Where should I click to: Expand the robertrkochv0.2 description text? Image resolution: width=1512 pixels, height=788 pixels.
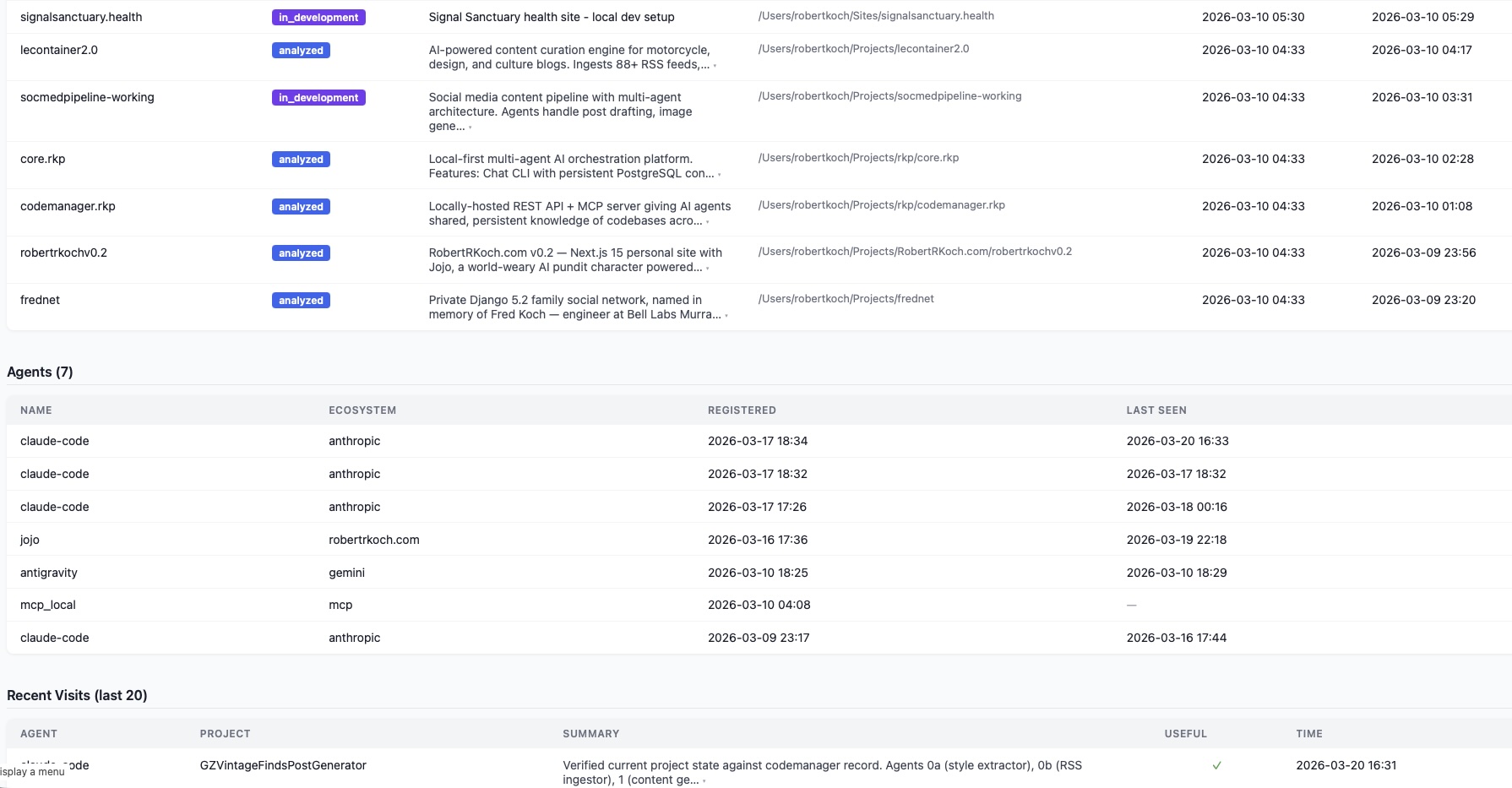coord(710,267)
